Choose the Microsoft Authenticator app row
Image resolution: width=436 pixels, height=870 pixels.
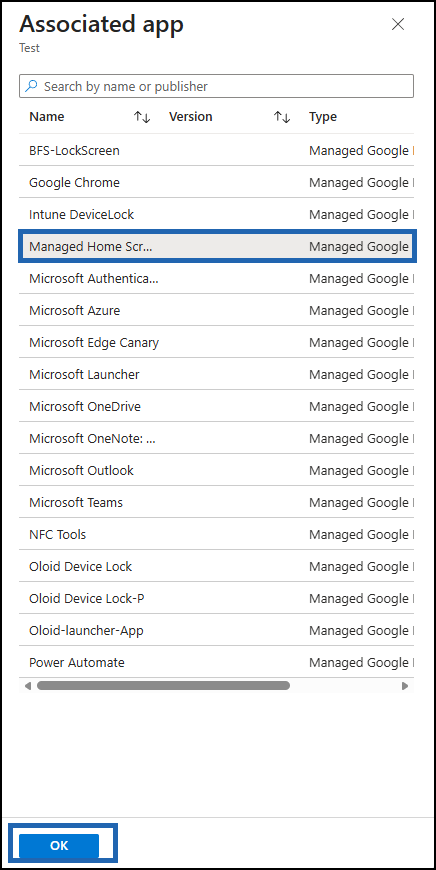(216, 278)
